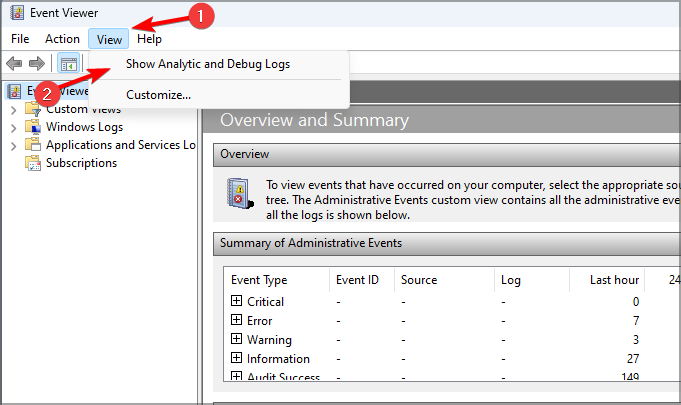Expand the Information event type row

coord(237,358)
